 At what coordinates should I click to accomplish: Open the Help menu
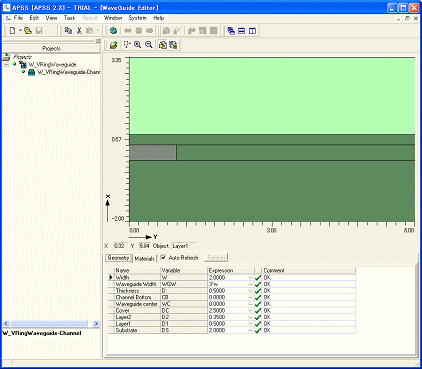click(159, 18)
